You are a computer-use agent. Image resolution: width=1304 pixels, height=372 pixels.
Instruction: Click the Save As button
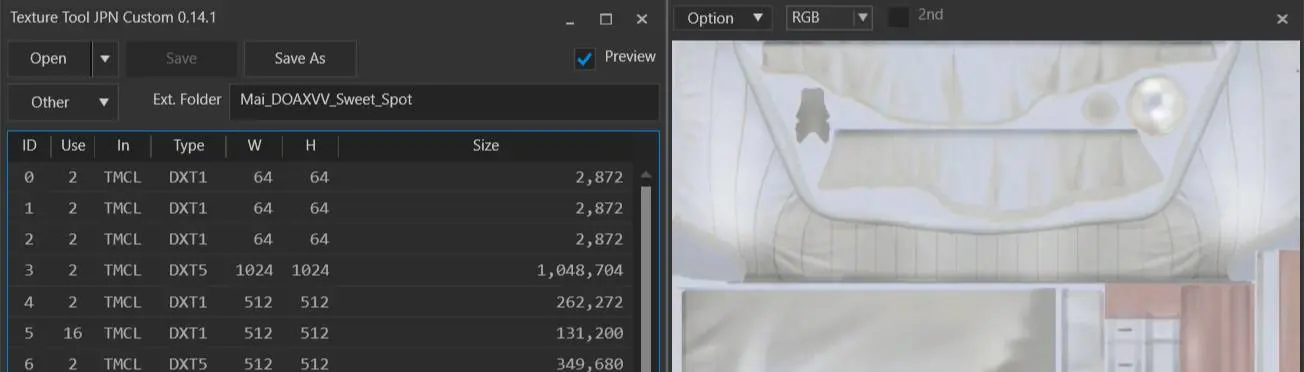(x=300, y=59)
